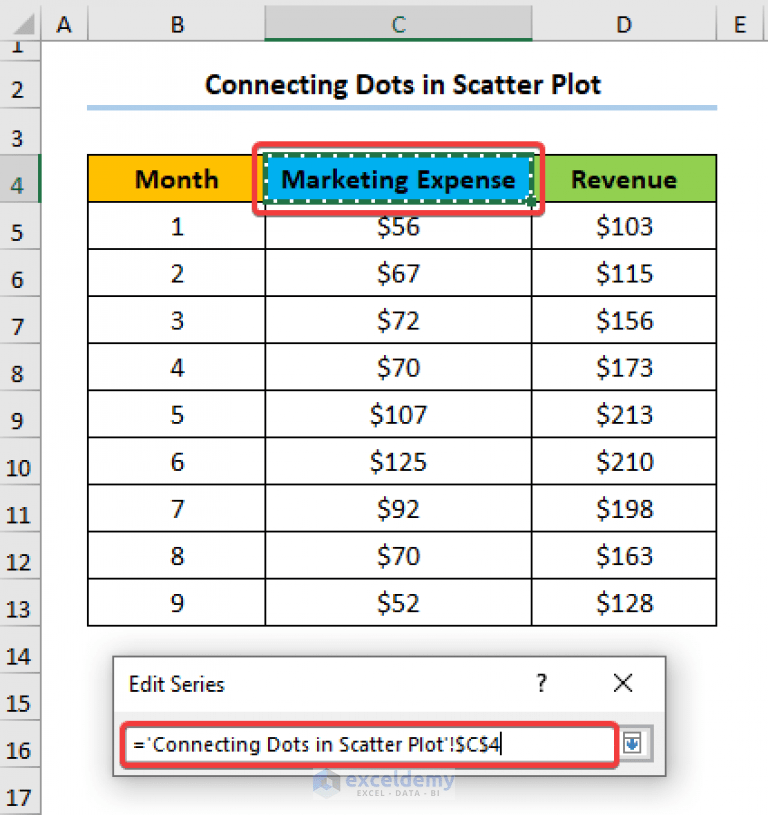The image size is (768, 815).
Task: Select row 15 header
Action: (20, 697)
